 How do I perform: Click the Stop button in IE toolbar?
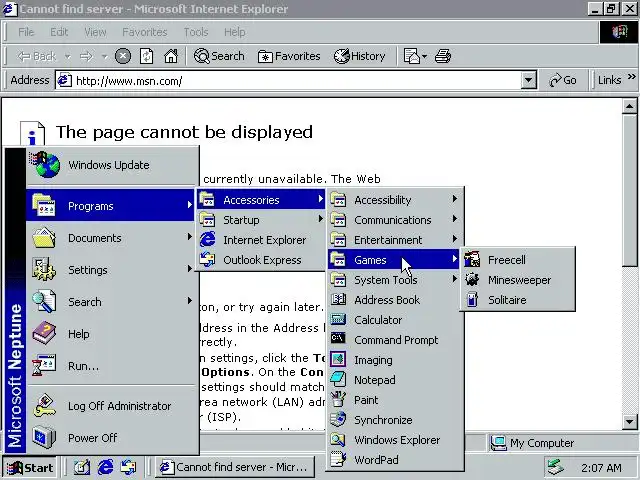coord(123,56)
